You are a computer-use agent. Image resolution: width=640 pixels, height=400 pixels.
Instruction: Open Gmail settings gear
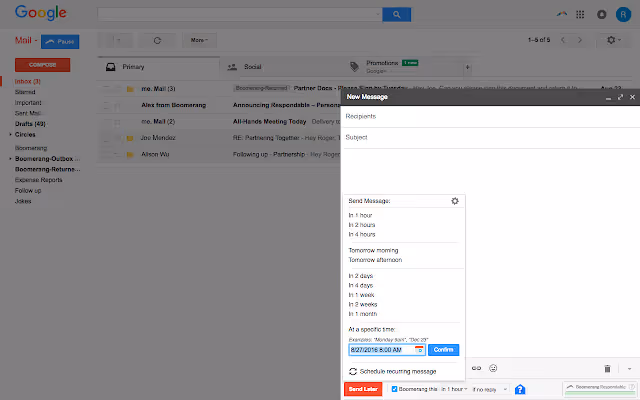pos(613,40)
